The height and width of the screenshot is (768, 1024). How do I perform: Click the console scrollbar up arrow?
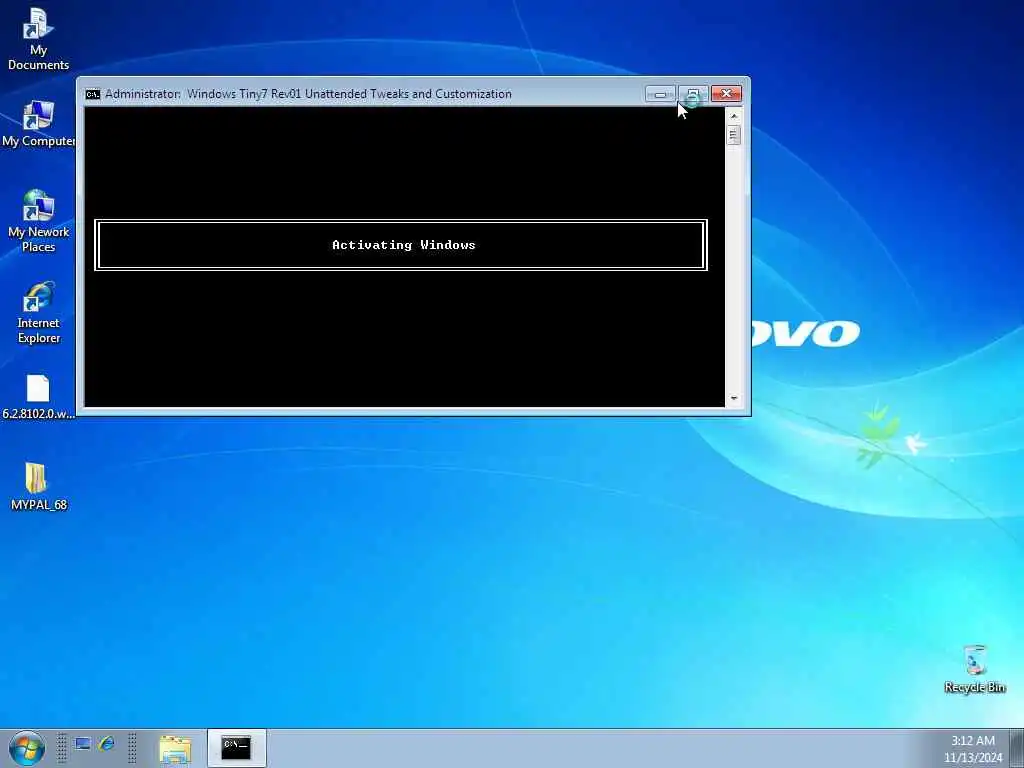tap(733, 116)
